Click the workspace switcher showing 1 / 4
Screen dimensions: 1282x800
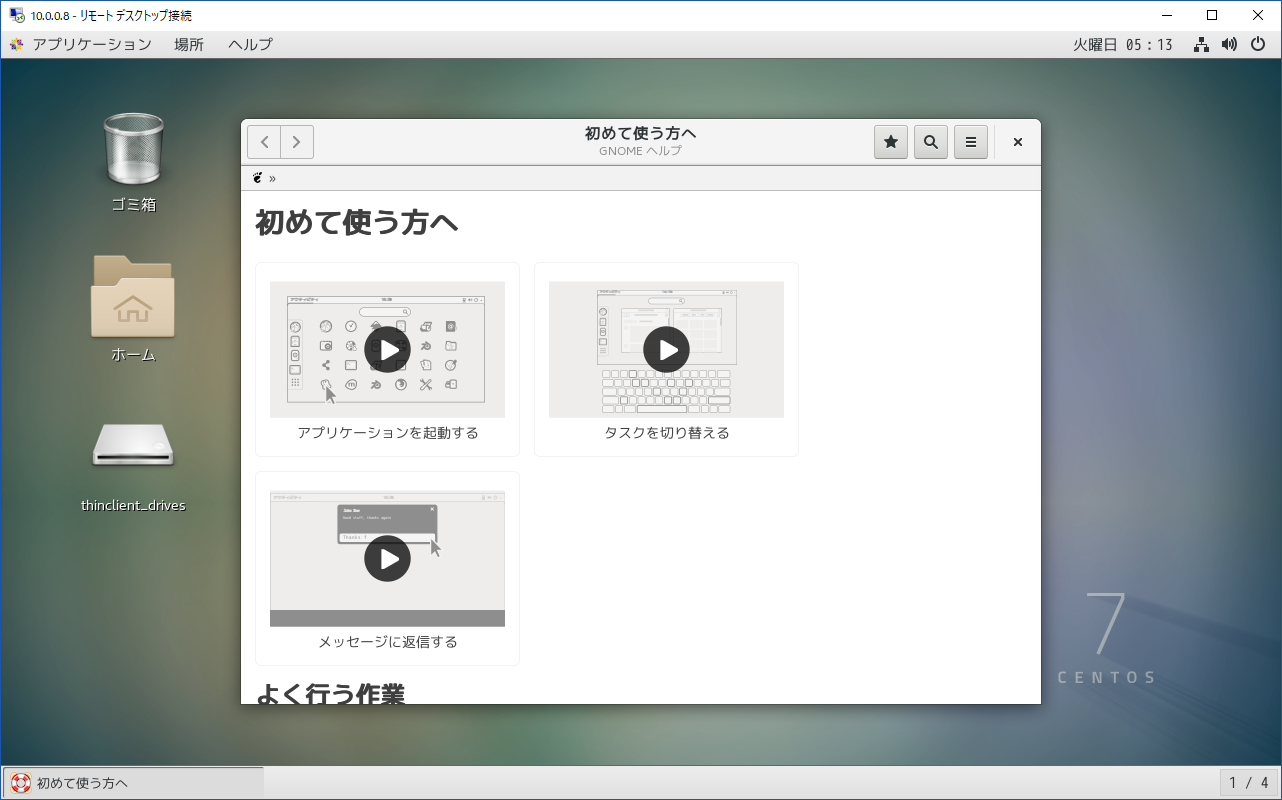[1249, 782]
